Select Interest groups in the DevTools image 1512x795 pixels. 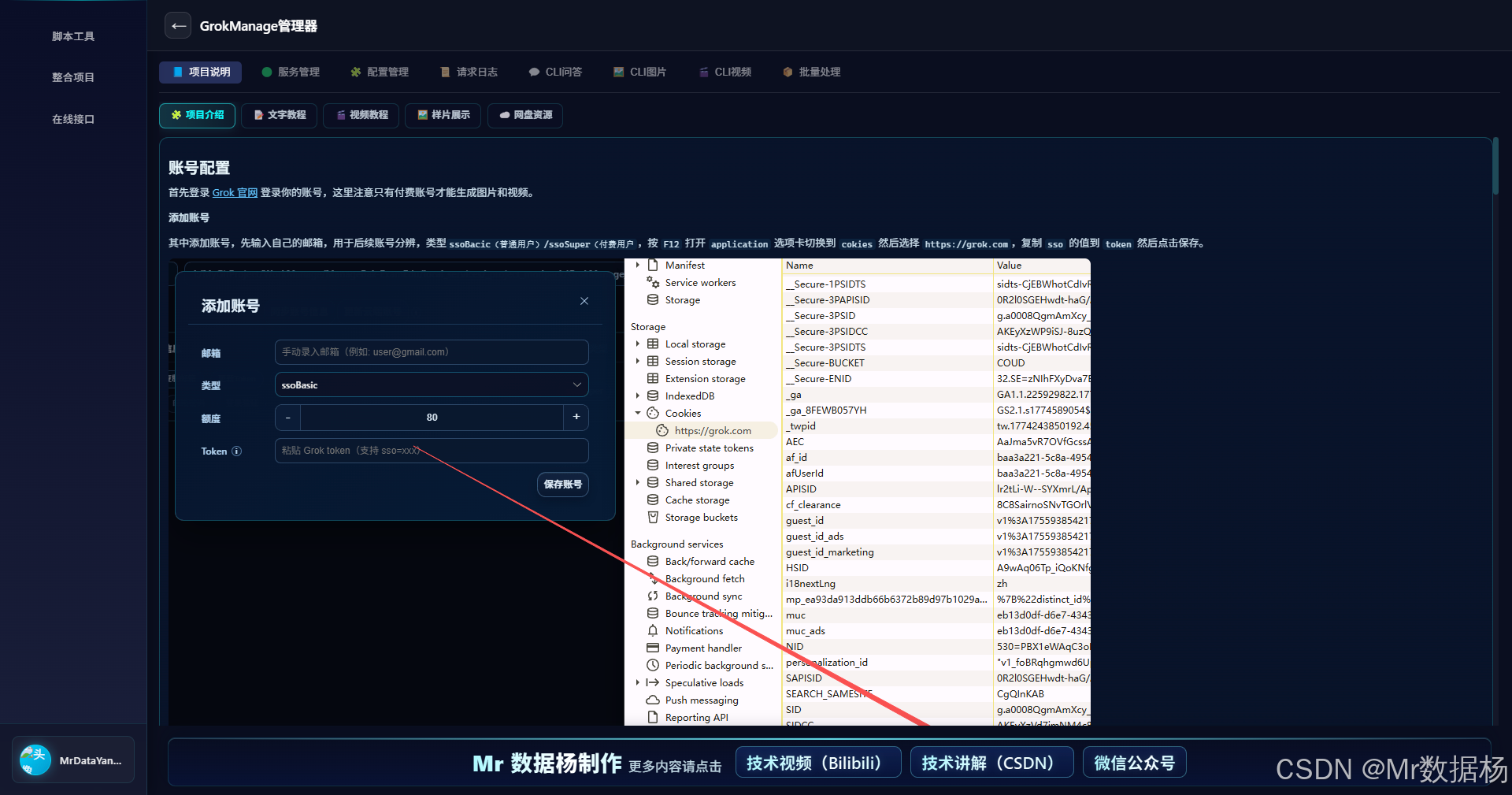pos(699,466)
